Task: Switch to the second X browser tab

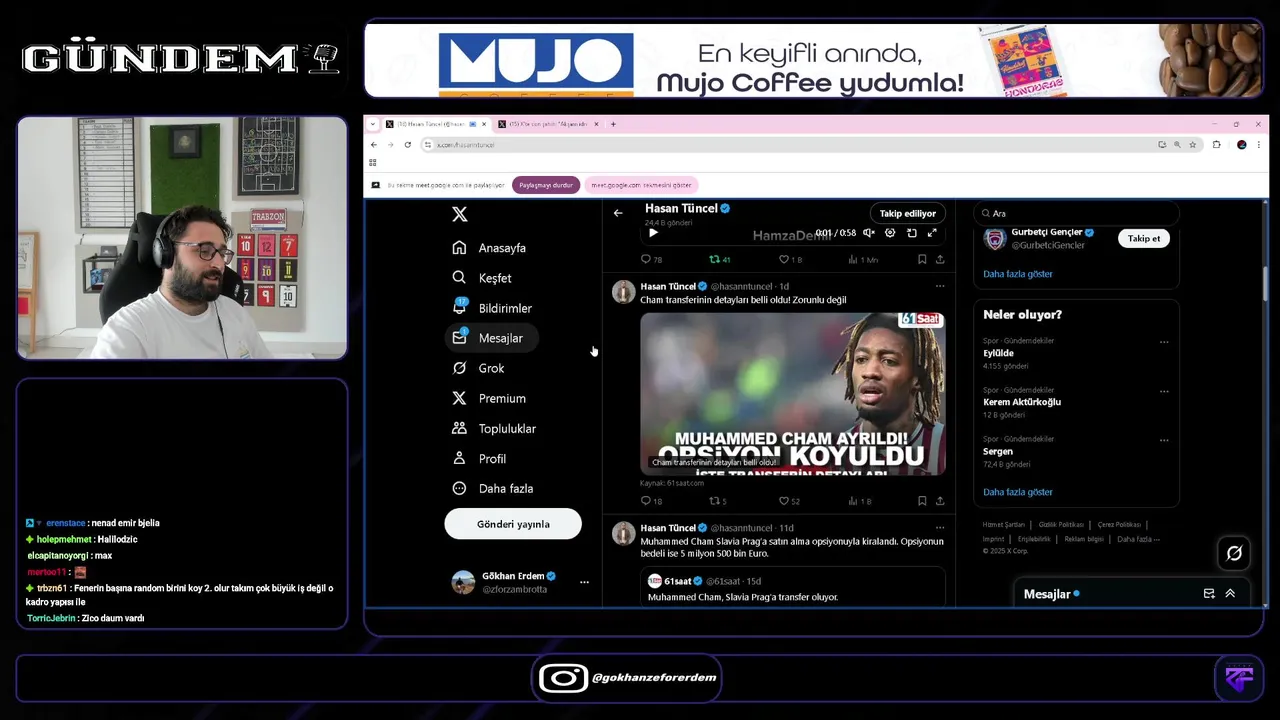Action: pos(549,124)
